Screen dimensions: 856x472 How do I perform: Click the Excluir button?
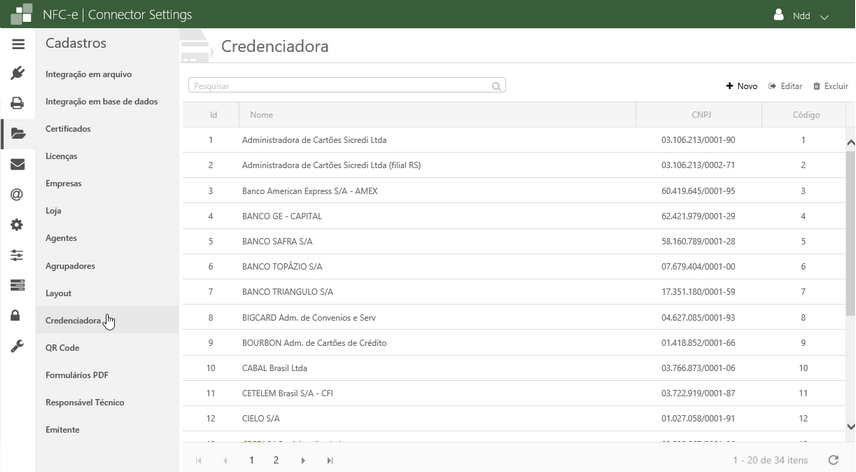[830, 86]
